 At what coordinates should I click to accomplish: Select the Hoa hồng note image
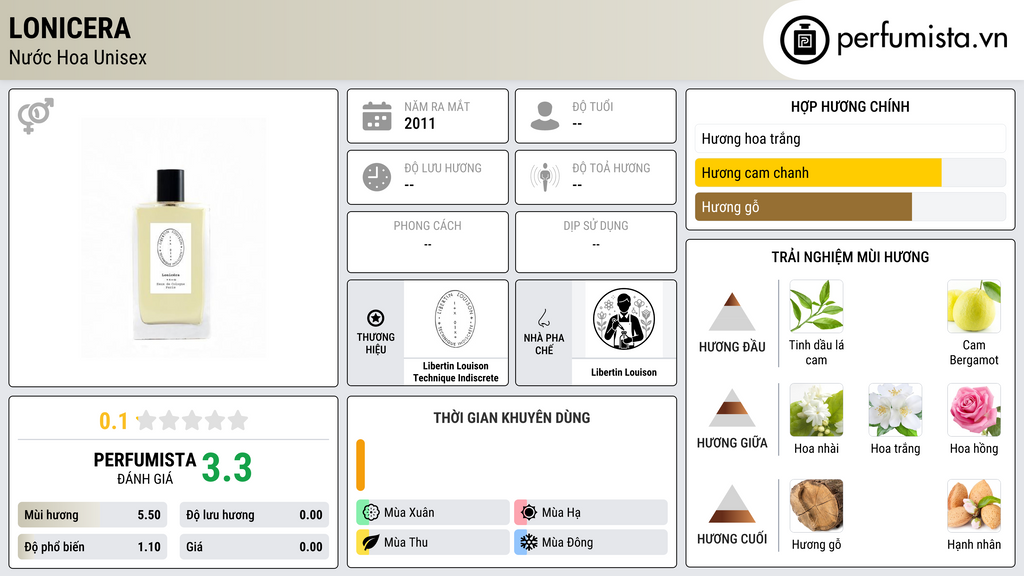(974, 409)
